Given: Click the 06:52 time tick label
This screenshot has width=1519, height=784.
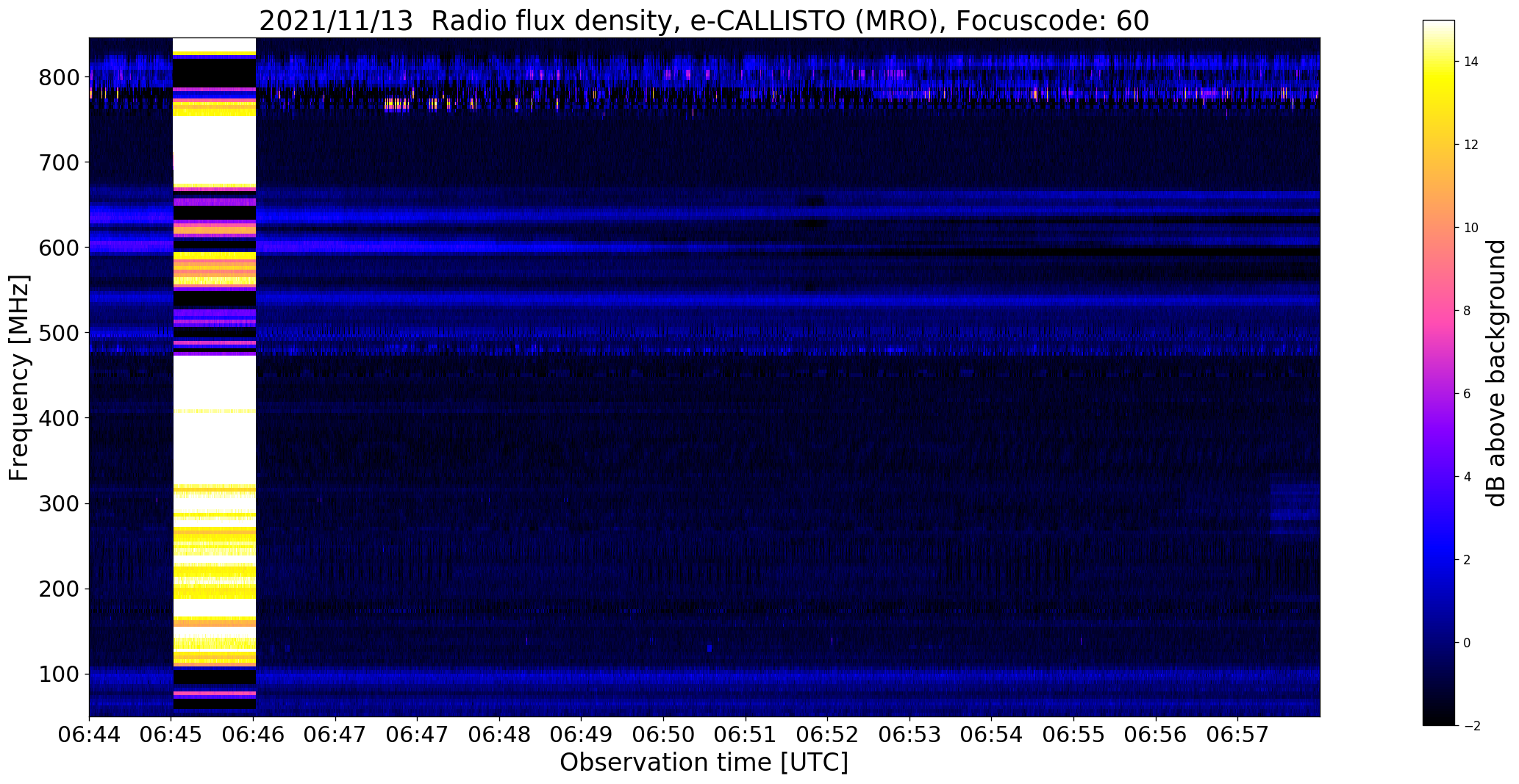Looking at the screenshot, I should (828, 736).
